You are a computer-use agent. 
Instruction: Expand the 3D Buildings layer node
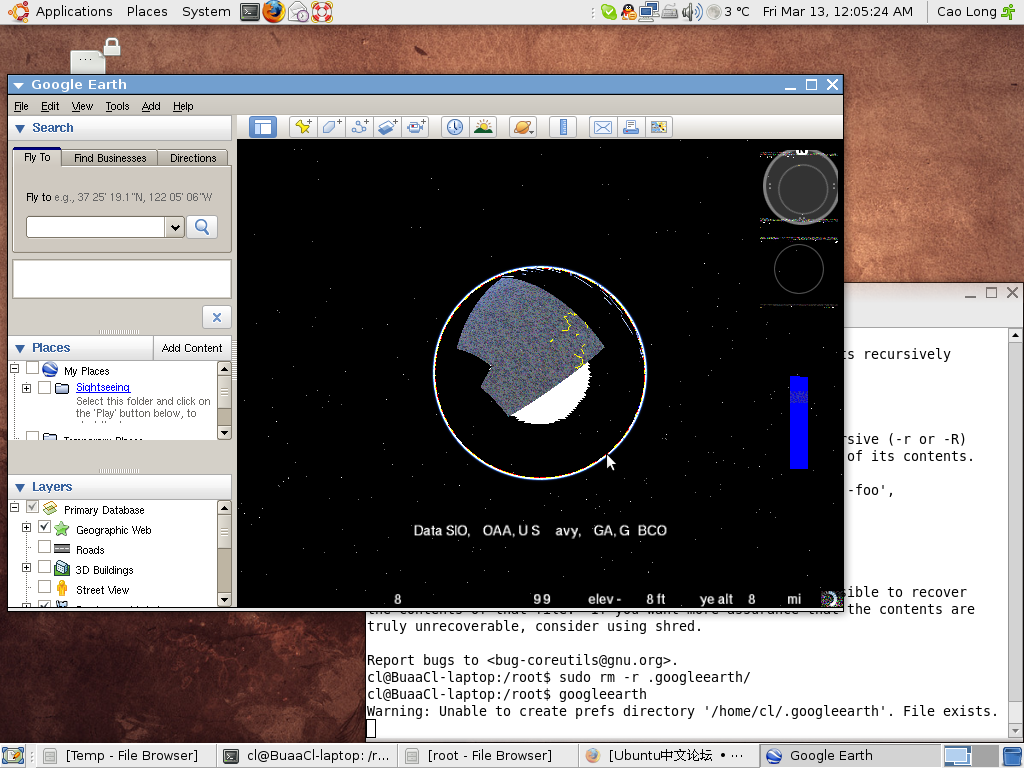pyautogui.click(x=26, y=568)
